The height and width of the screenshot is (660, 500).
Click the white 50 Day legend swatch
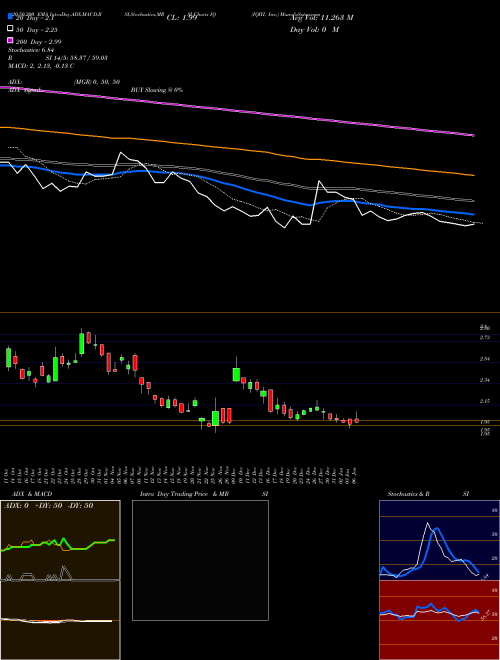click(x=10, y=29)
